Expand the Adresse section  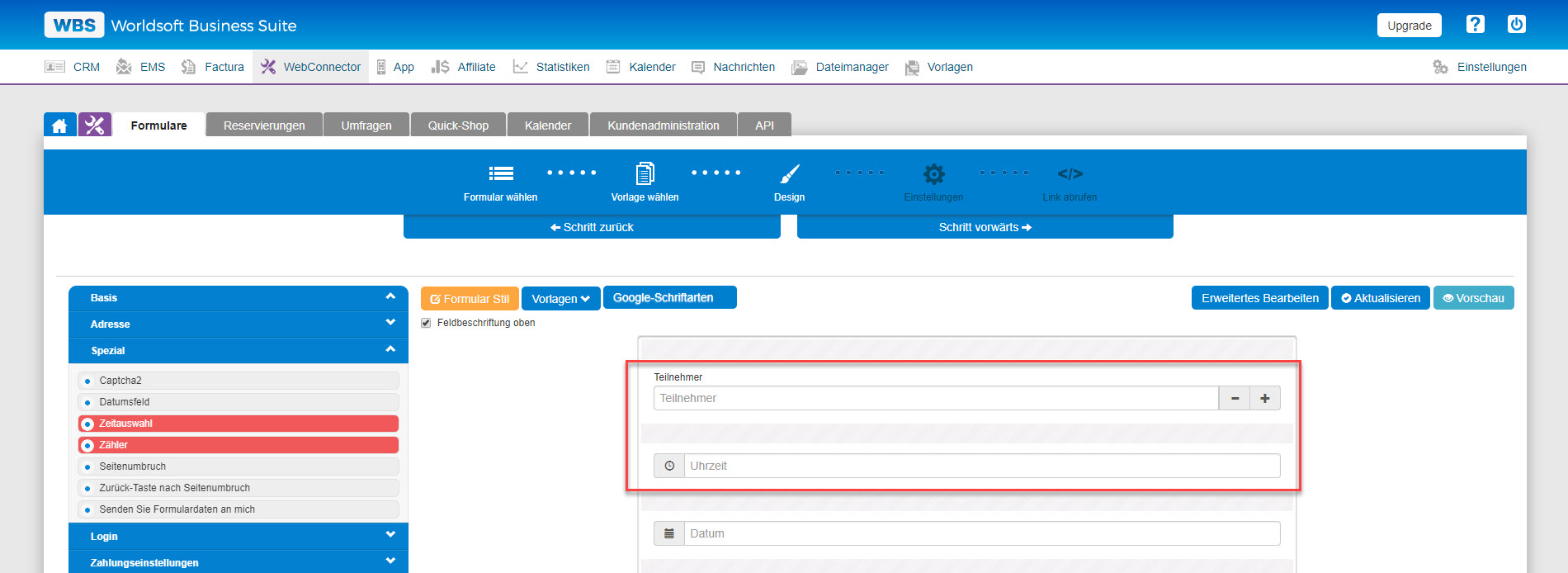[x=238, y=324]
